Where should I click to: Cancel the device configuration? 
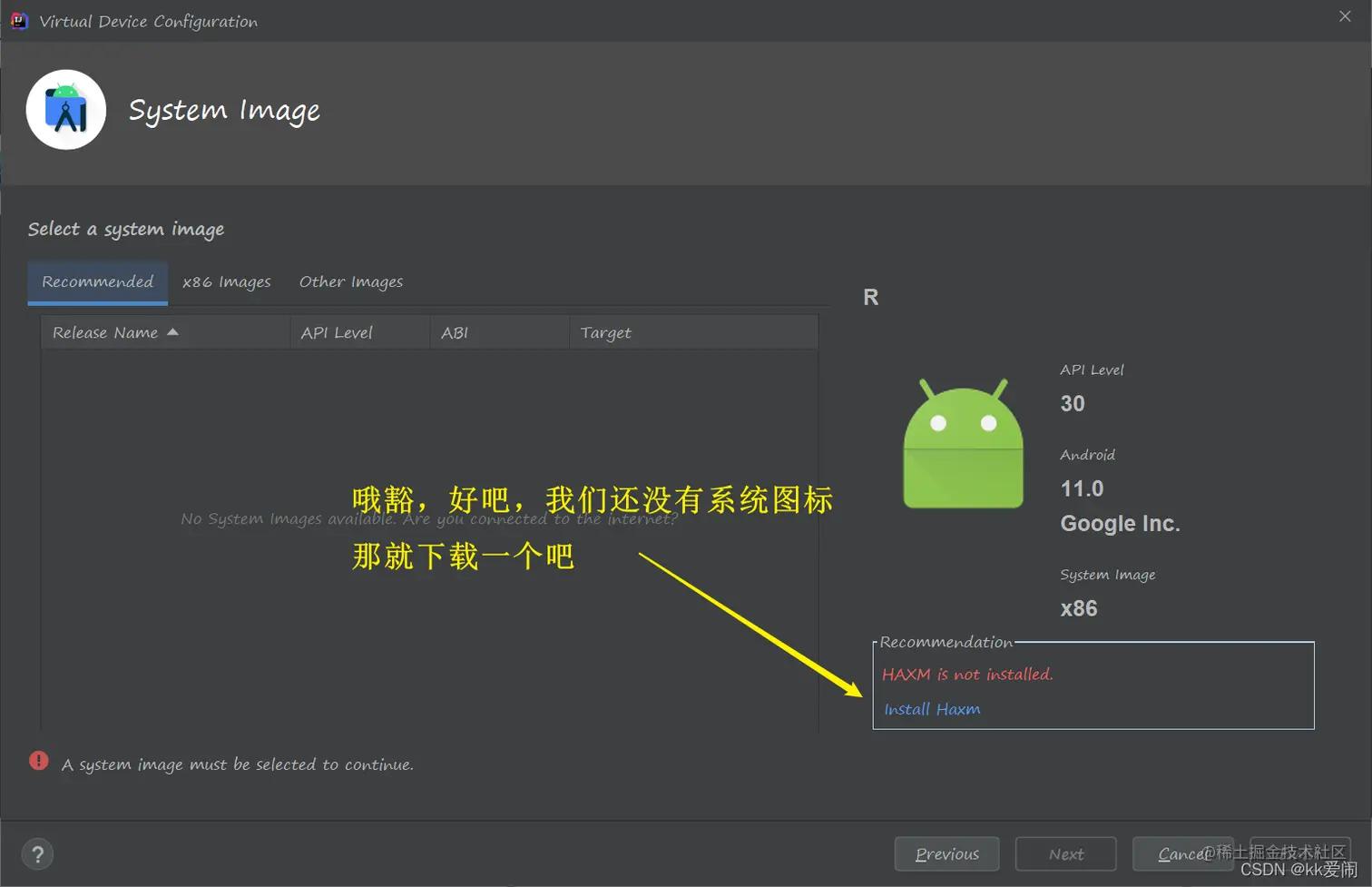click(x=1183, y=854)
